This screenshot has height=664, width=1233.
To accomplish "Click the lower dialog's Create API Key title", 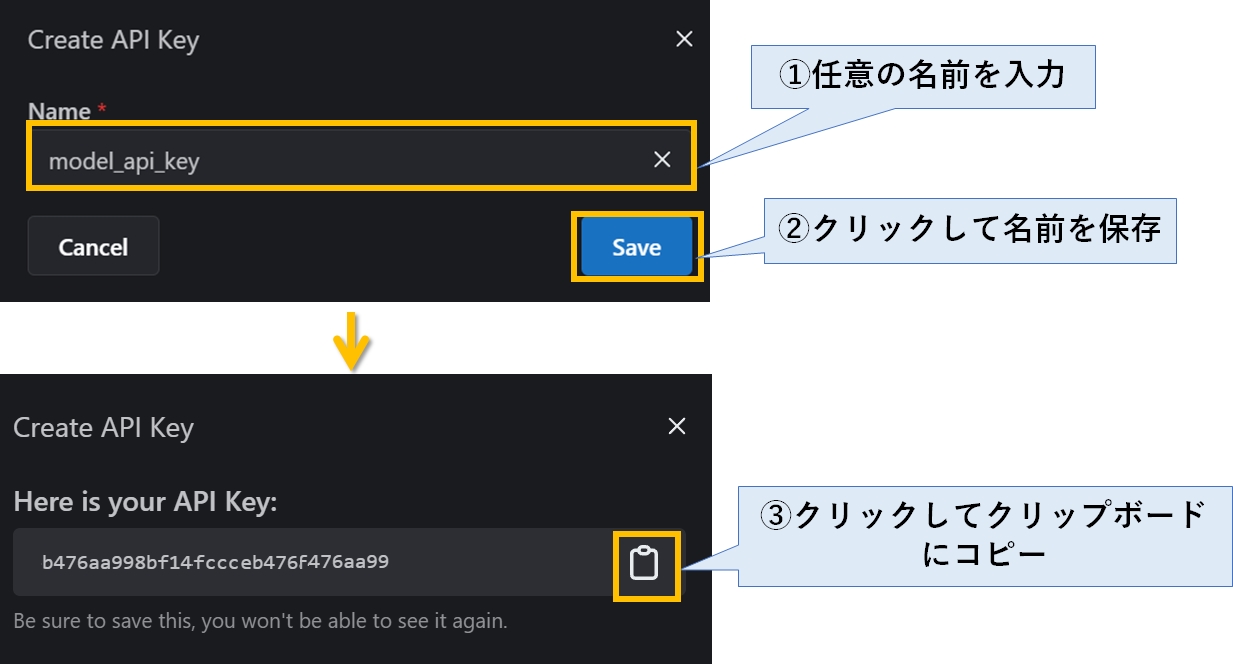I will pos(103,428).
